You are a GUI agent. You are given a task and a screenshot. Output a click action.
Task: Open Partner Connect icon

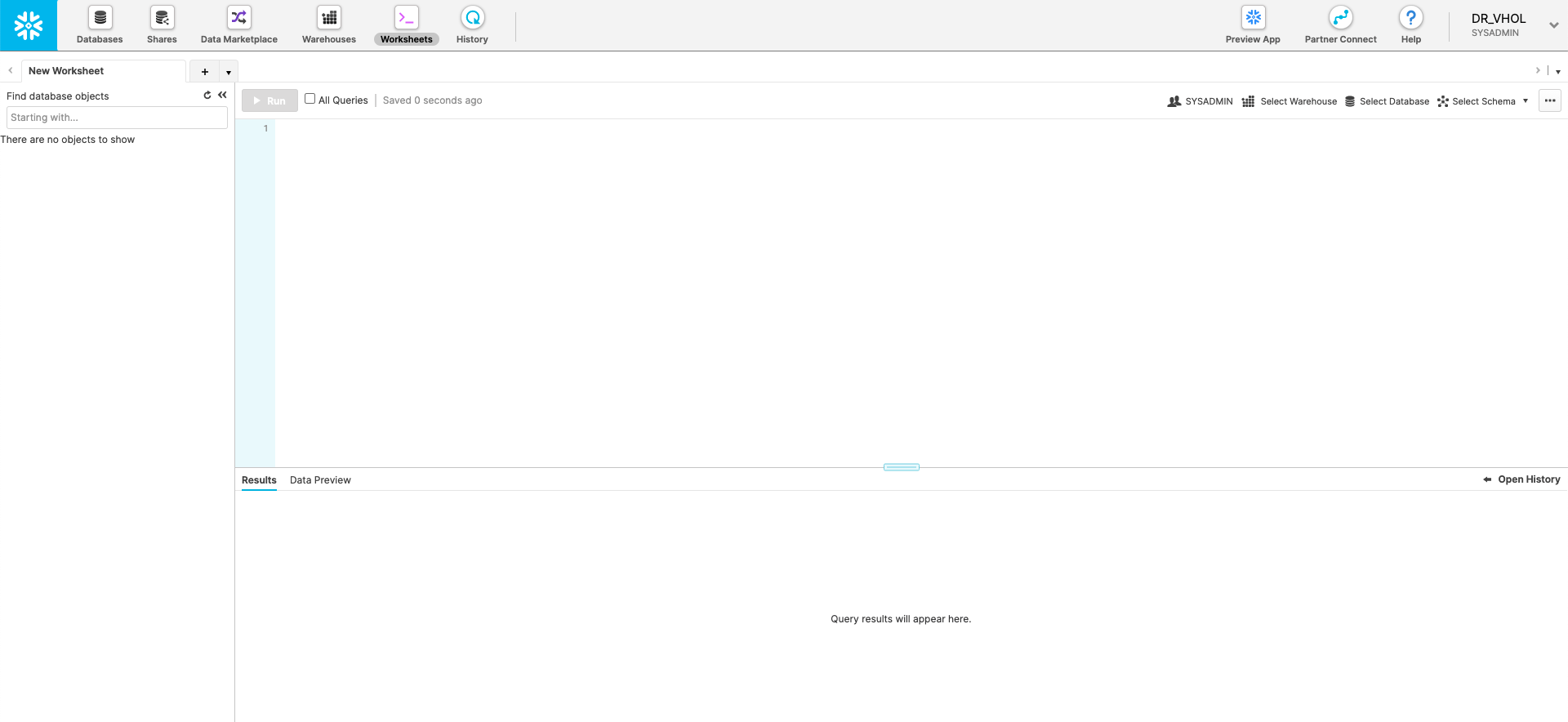pyautogui.click(x=1340, y=18)
